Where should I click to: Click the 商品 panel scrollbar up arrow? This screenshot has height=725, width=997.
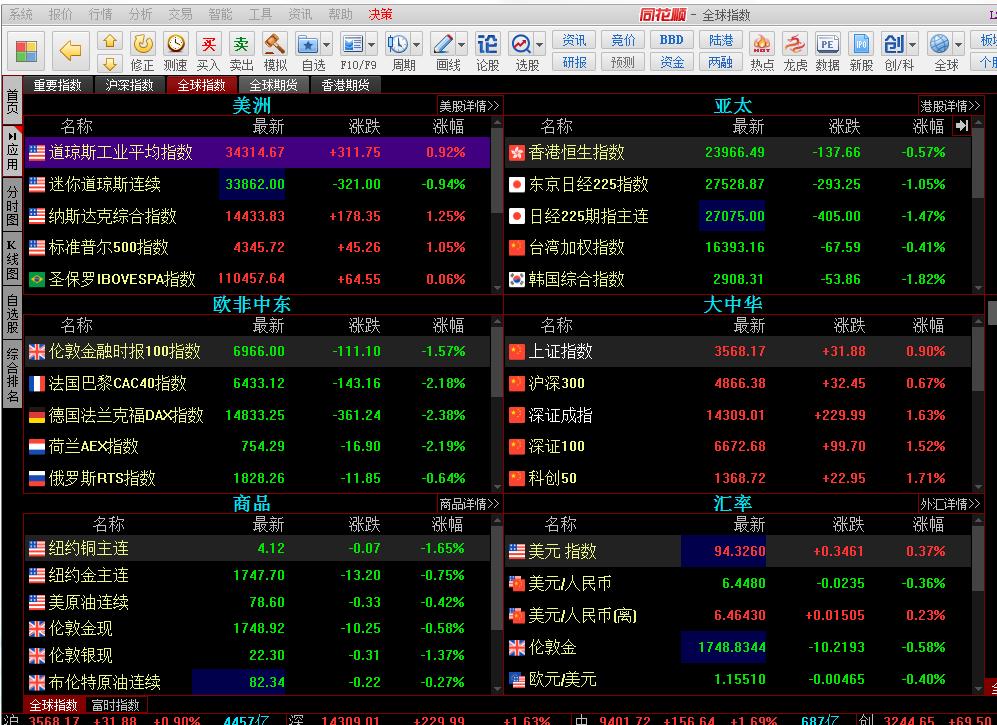click(x=497, y=520)
